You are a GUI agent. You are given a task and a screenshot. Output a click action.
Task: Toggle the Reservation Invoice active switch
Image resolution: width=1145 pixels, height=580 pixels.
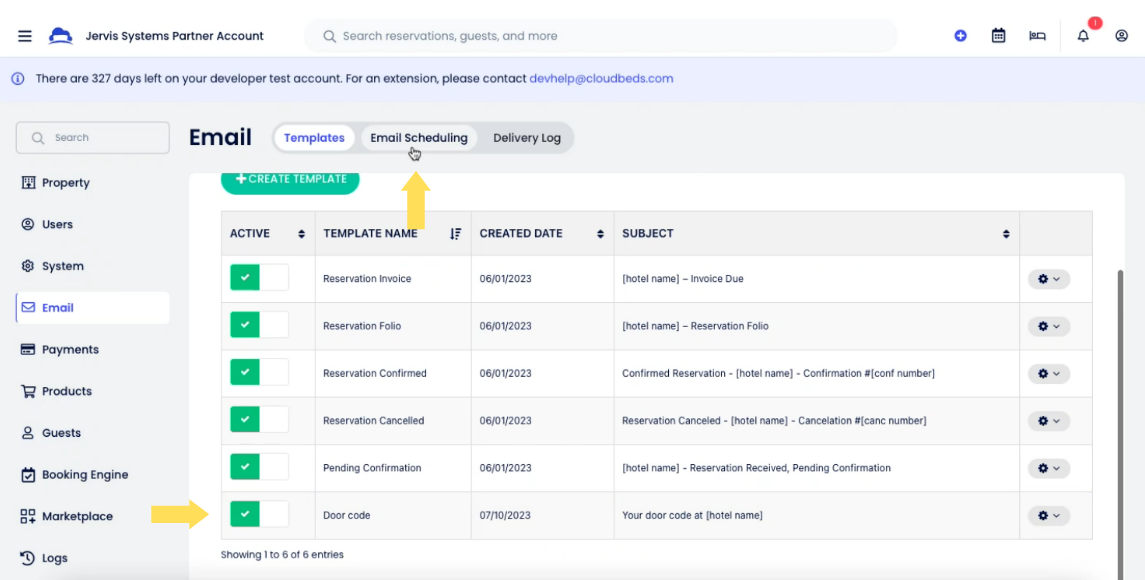[259, 278]
